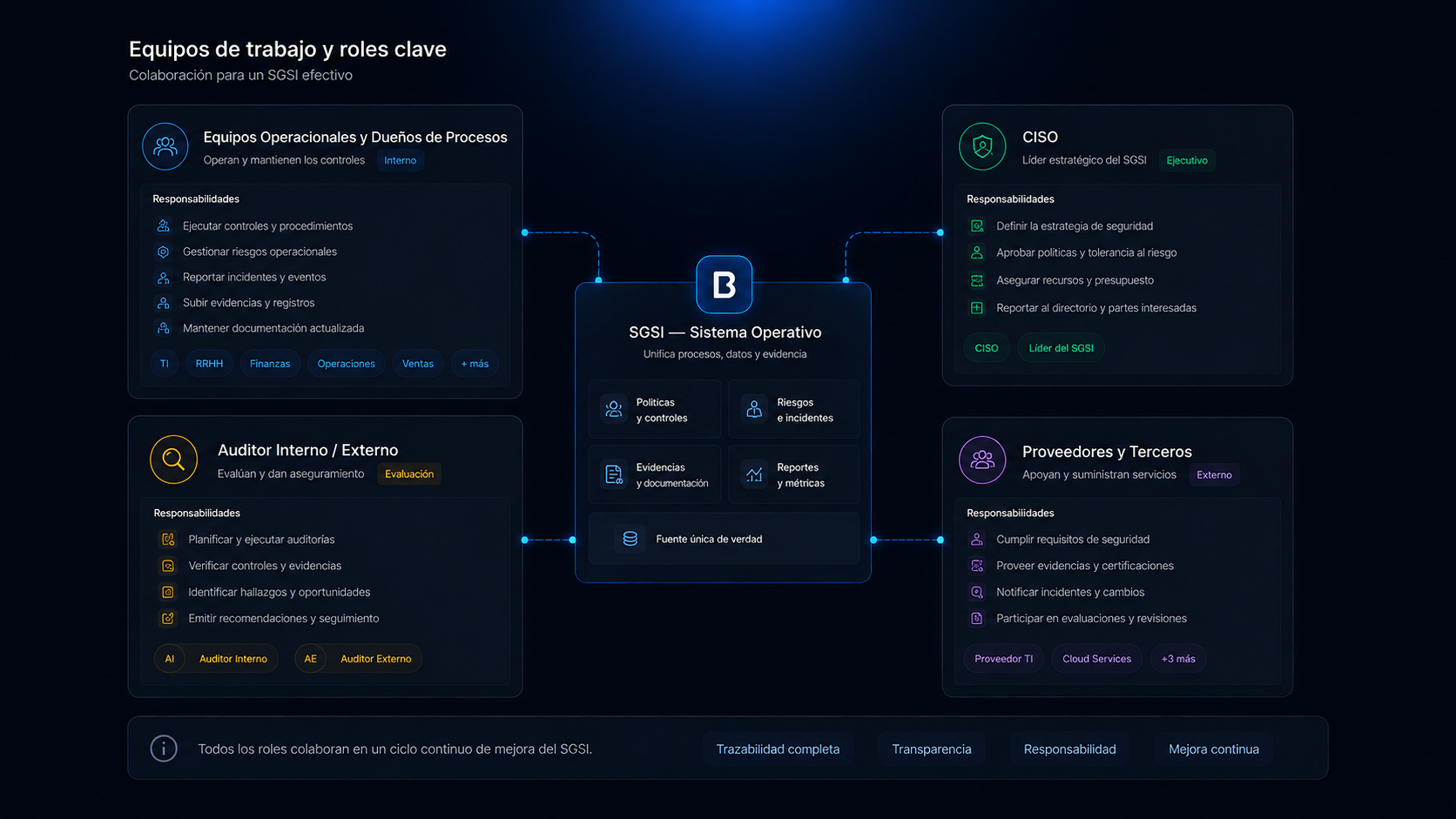Select the Cloud Services chip
This screenshot has height=819, width=1456.
pos(1097,659)
